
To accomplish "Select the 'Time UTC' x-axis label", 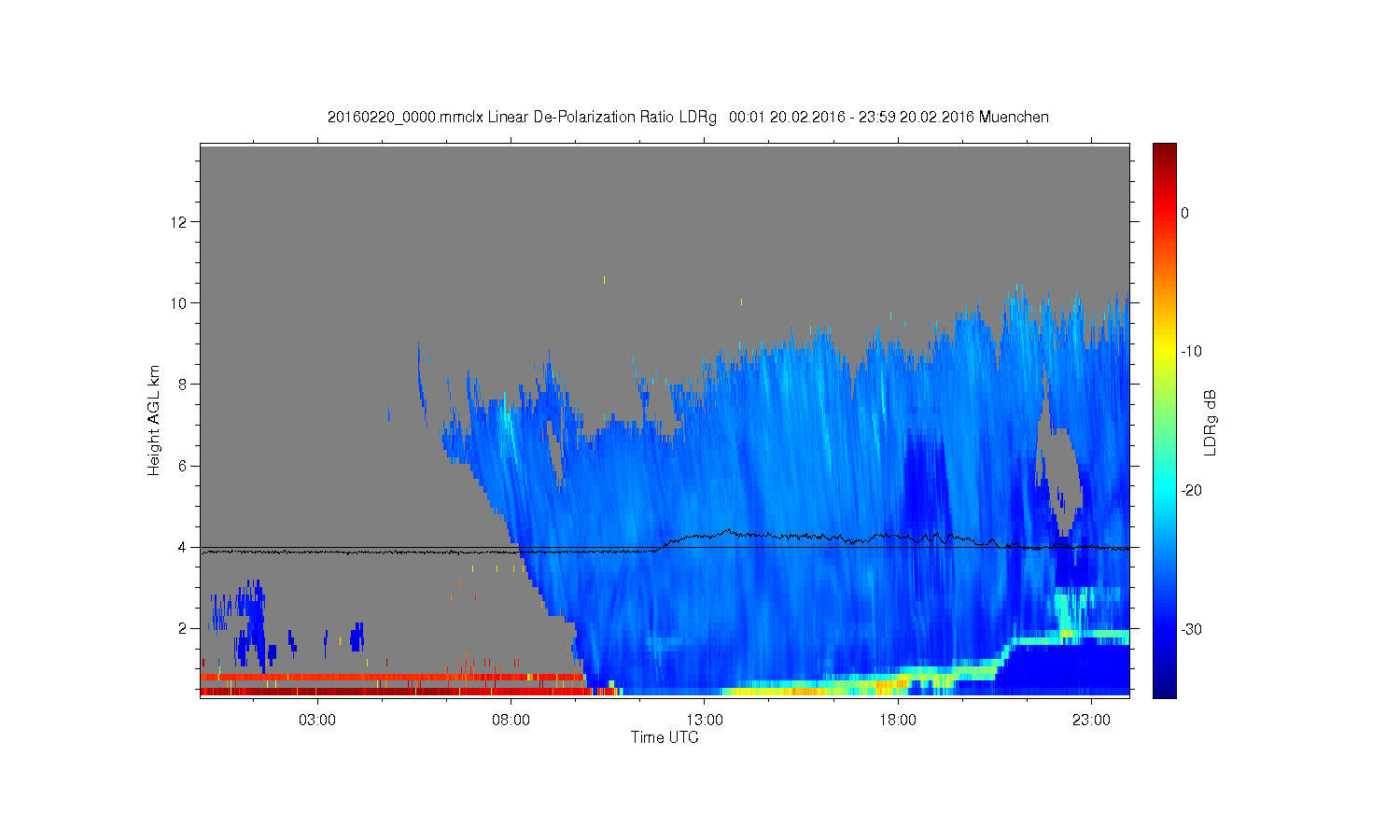I will pyautogui.click(x=665, y=737).
